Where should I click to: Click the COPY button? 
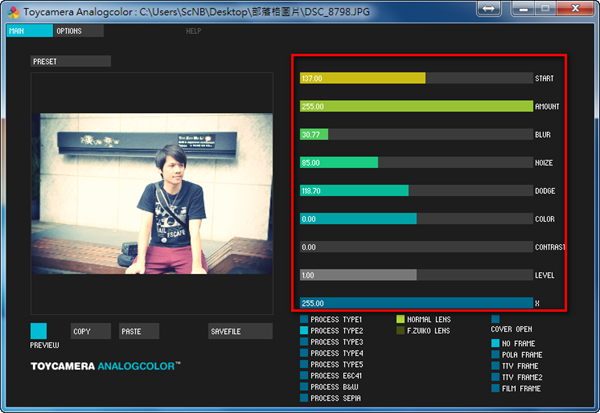pos(91,331)
